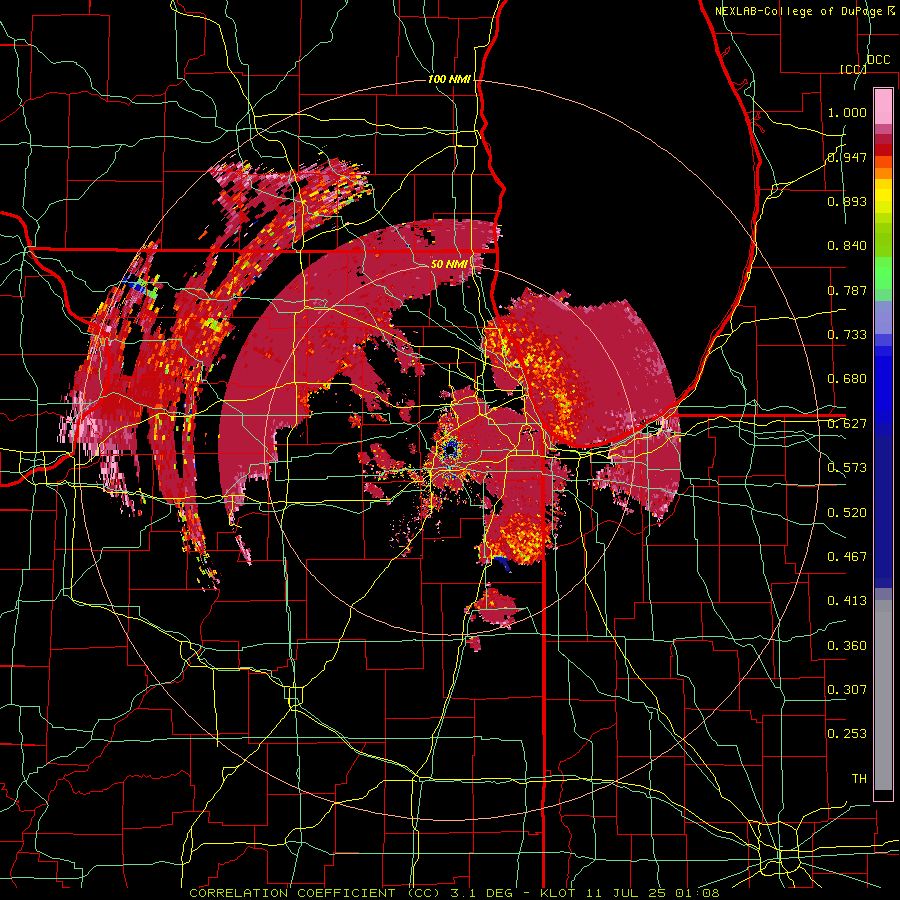Click the 0.413 legend value
The image size is (900, 900).
(x=847, y=601)
